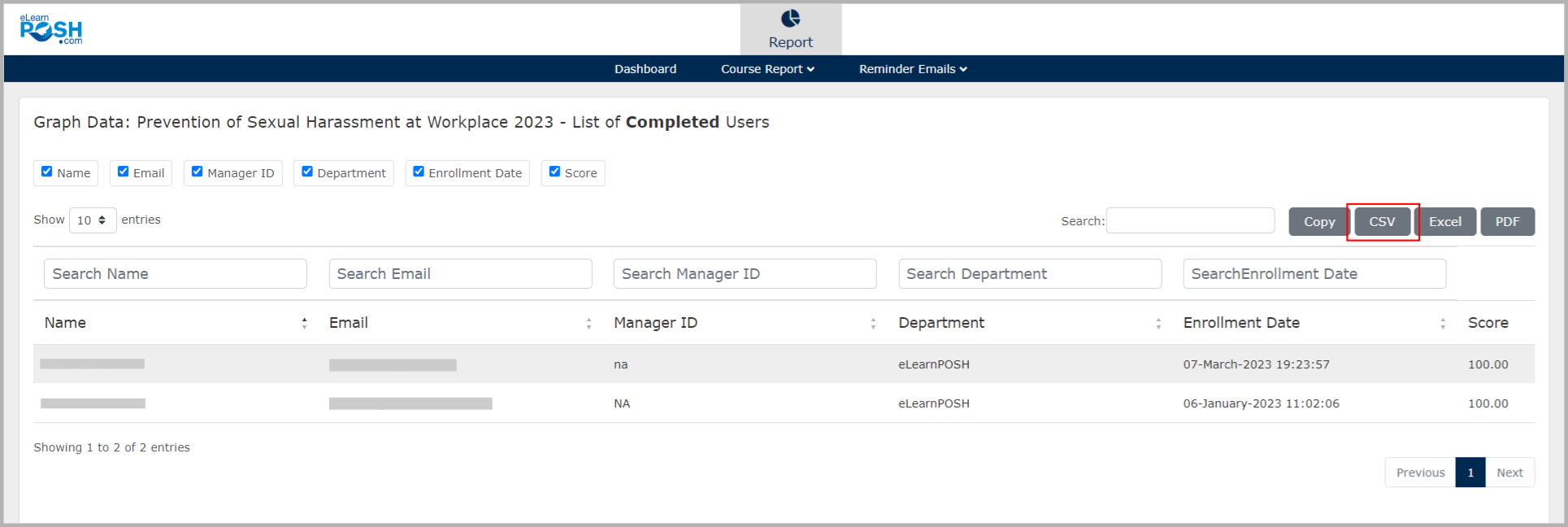Click the eLearnPOSH logo
The image size is (1568, 527).
[51, 29]
